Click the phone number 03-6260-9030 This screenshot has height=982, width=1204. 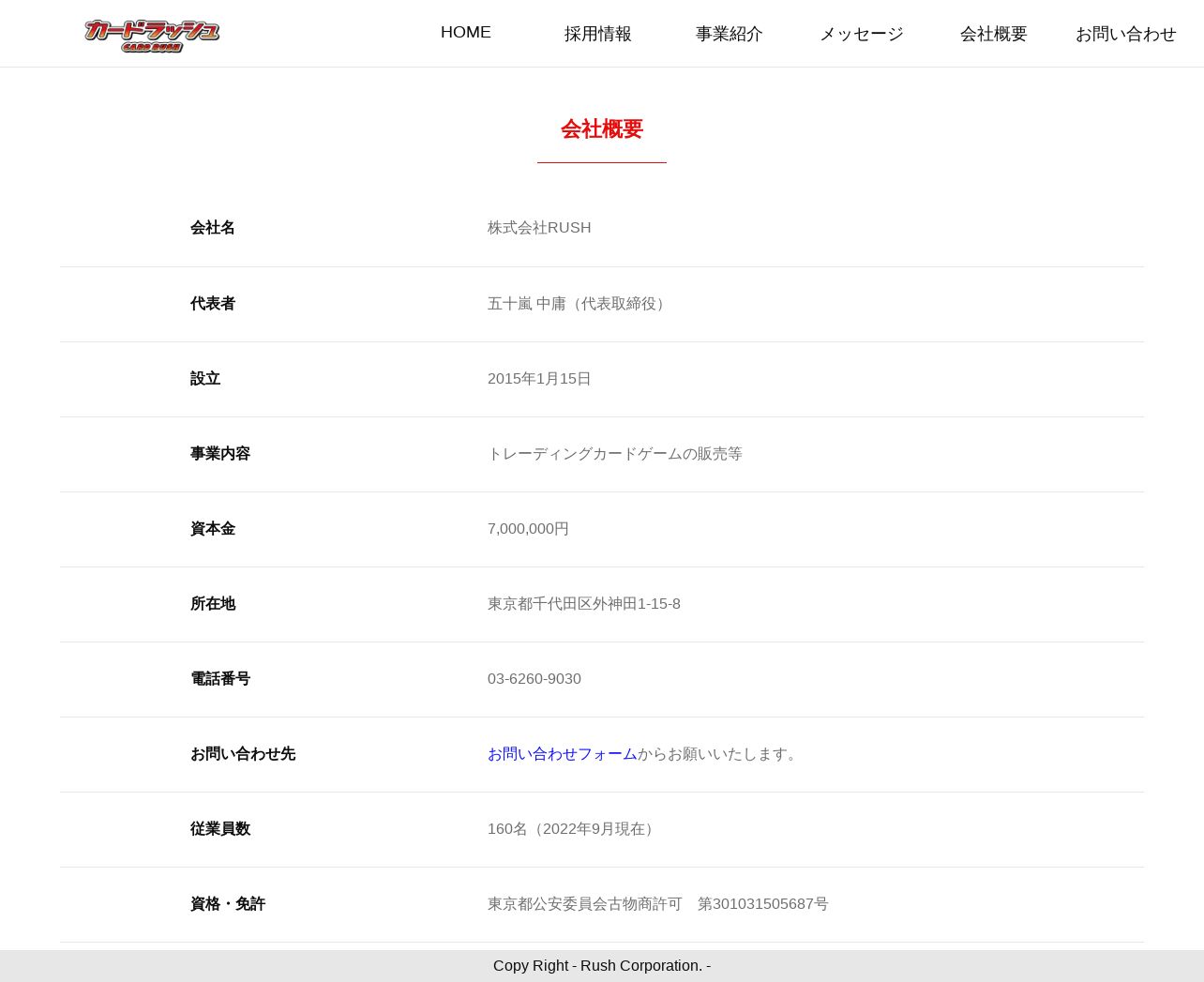click(x=534, y=679)
